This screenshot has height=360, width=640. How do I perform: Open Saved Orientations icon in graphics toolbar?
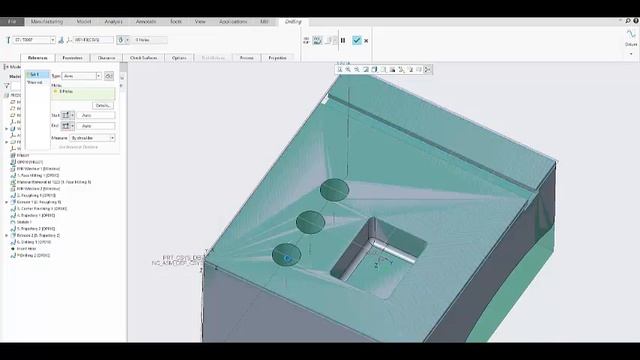point(383,69)
